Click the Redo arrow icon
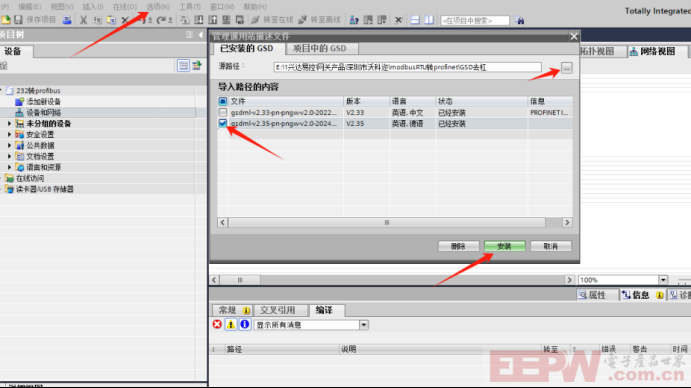The height and width of the screenshot is (388, 691). (x=161, y=20)
